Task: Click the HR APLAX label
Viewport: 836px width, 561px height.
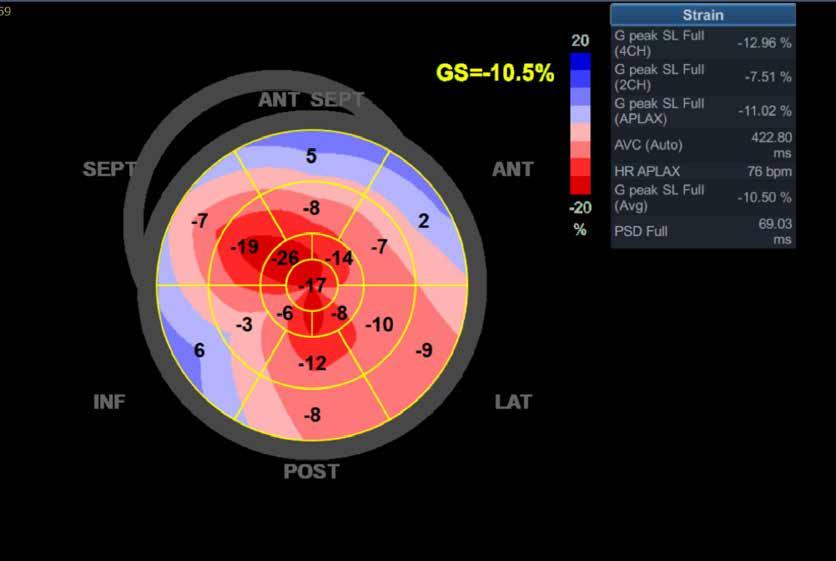Action: pos(647,171)
